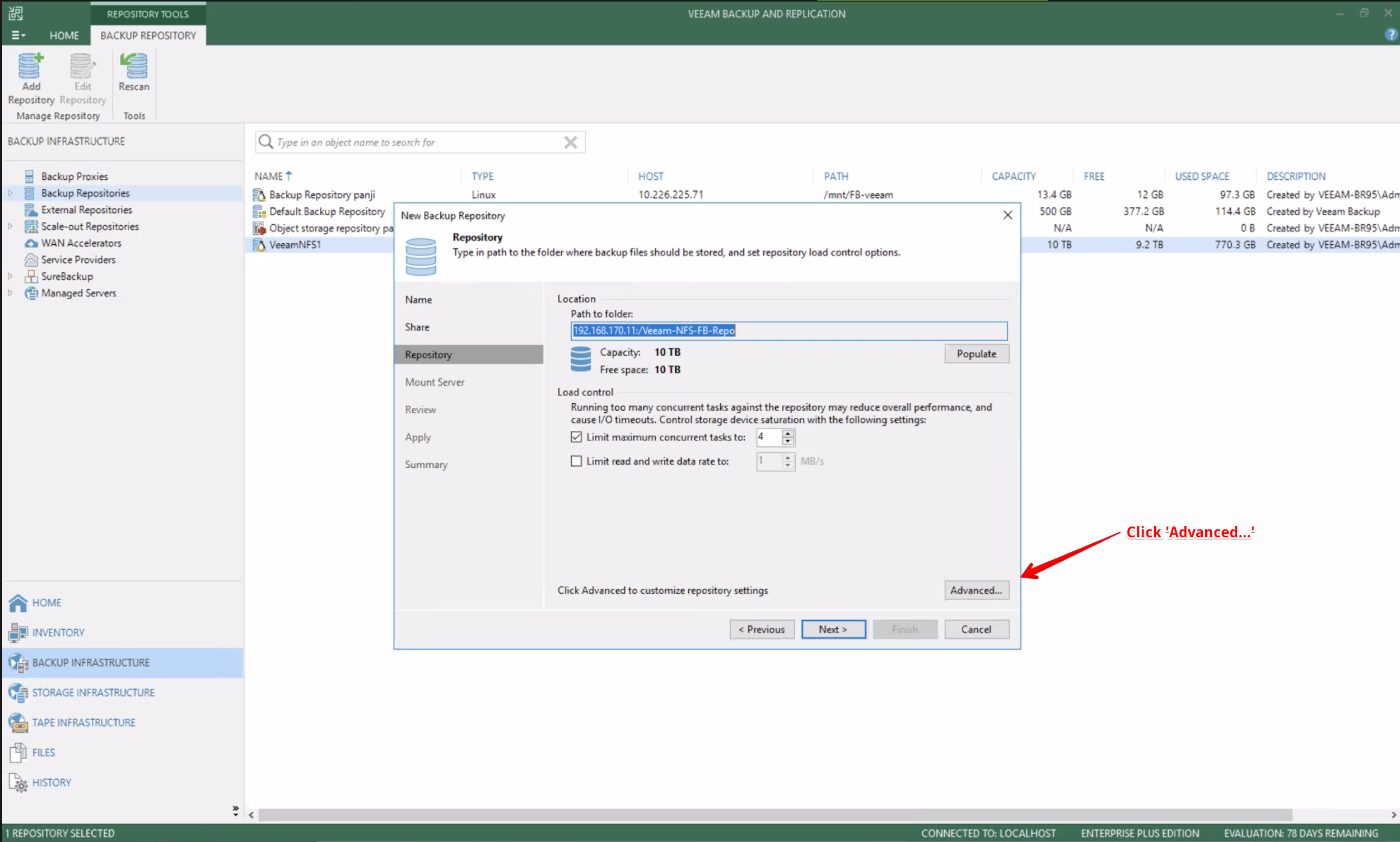The width and height of the screenshot is (1400, 842).
Task: Select the Repository wizard step
Action: pyautogui.click(x=468, y=355)
